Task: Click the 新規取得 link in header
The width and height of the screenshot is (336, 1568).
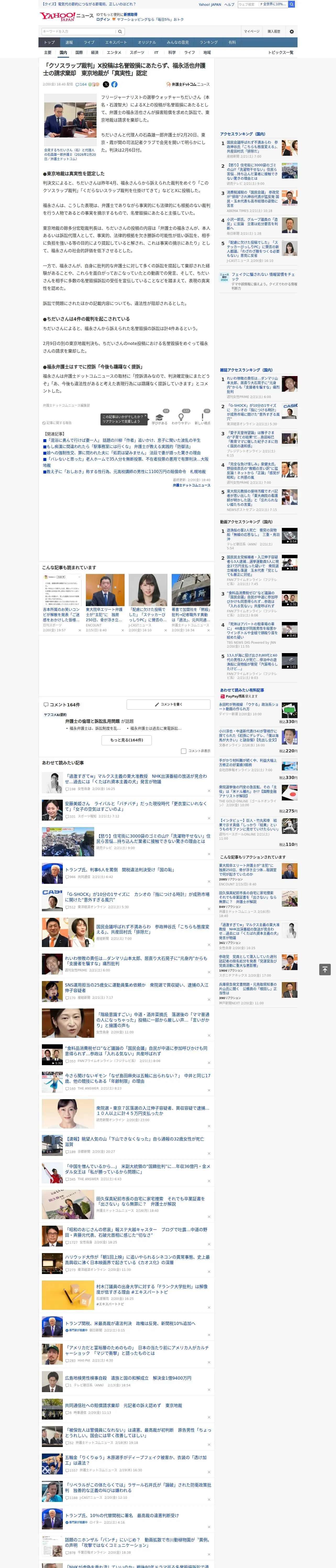Action: coord(131,14)
